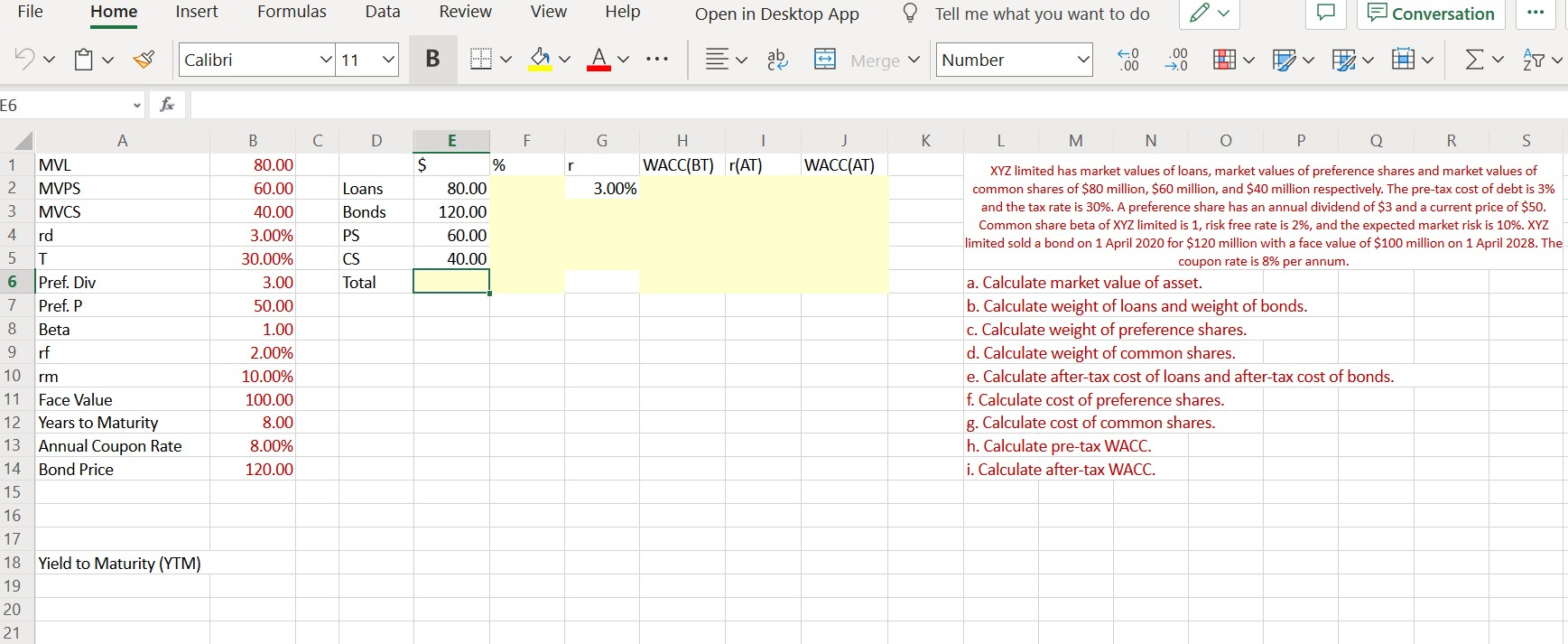
Task: Apply the red Font Color A
Action: (598, 60)
